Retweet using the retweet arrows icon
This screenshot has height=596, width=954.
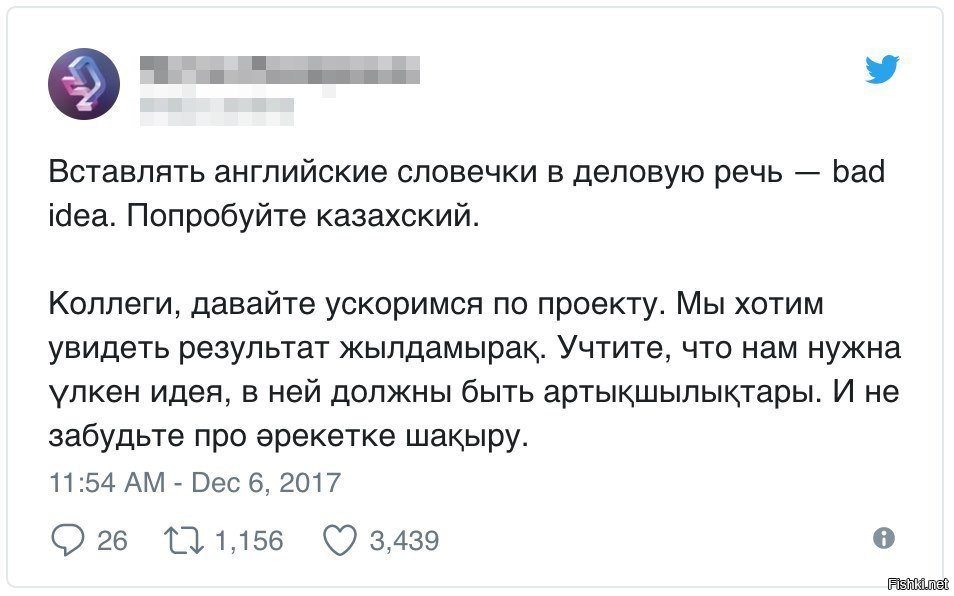pos(185,540)
